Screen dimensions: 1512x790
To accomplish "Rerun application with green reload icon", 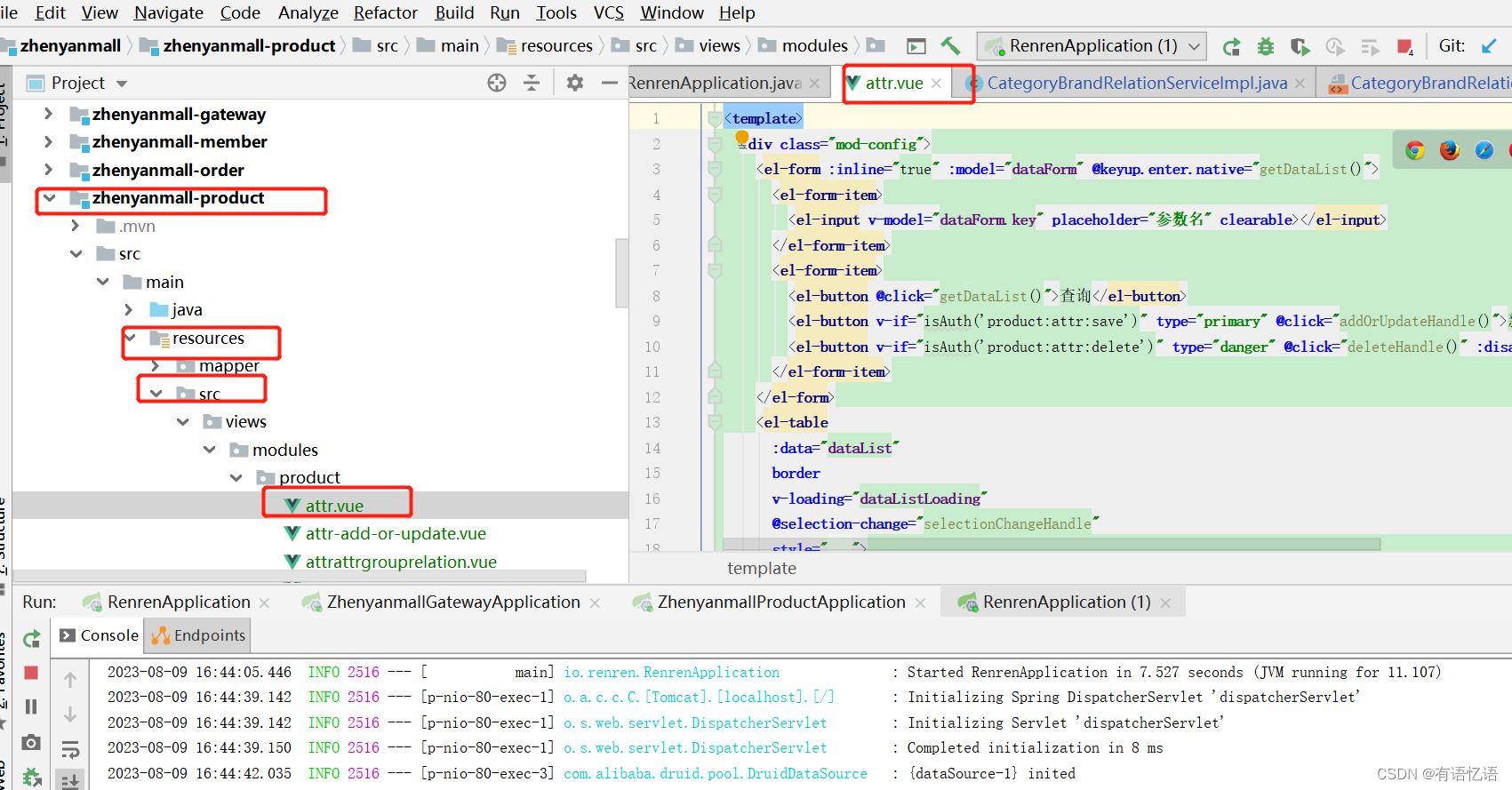I will click(1231, 46).
